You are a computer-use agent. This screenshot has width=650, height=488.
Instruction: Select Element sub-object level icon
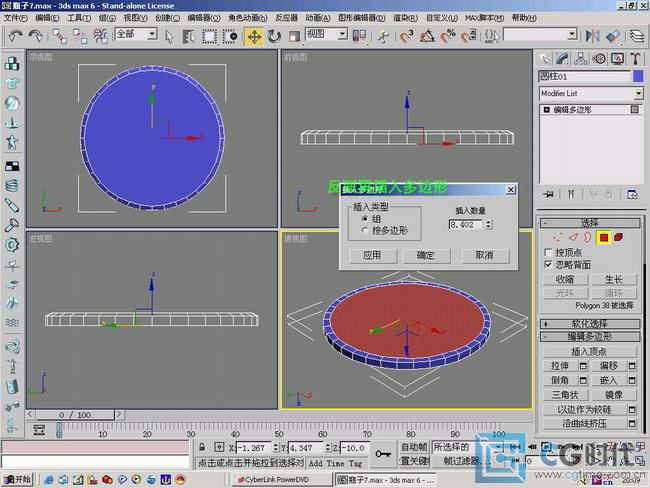click(618, 237)
